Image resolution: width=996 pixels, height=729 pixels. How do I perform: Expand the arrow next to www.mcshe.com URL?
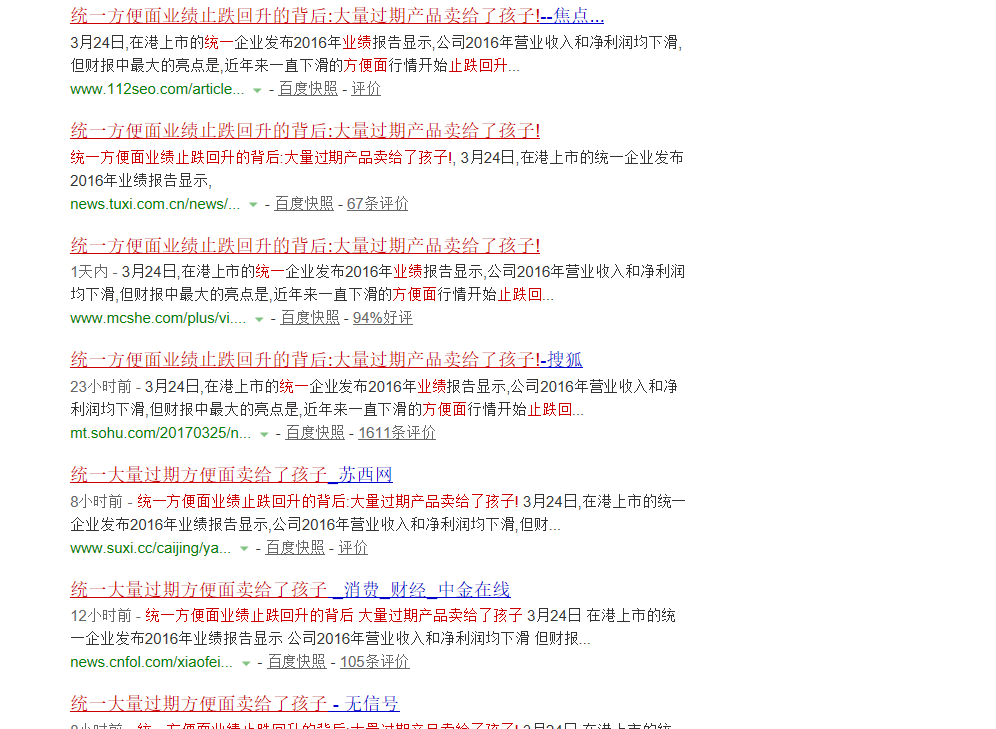click(x=259, y=319)
